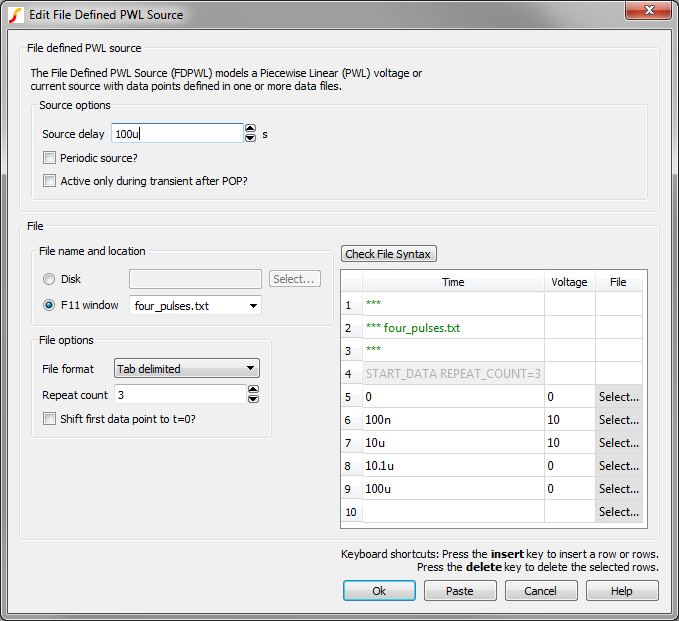Enable the Periodic source checkbox
The image size is (679, 621).
point(50,158)
